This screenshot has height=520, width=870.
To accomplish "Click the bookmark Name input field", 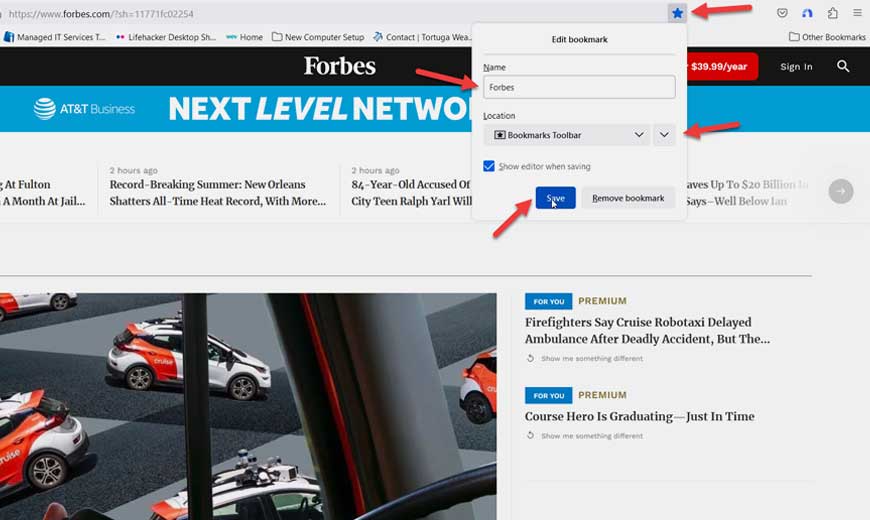I will (579, 87).
